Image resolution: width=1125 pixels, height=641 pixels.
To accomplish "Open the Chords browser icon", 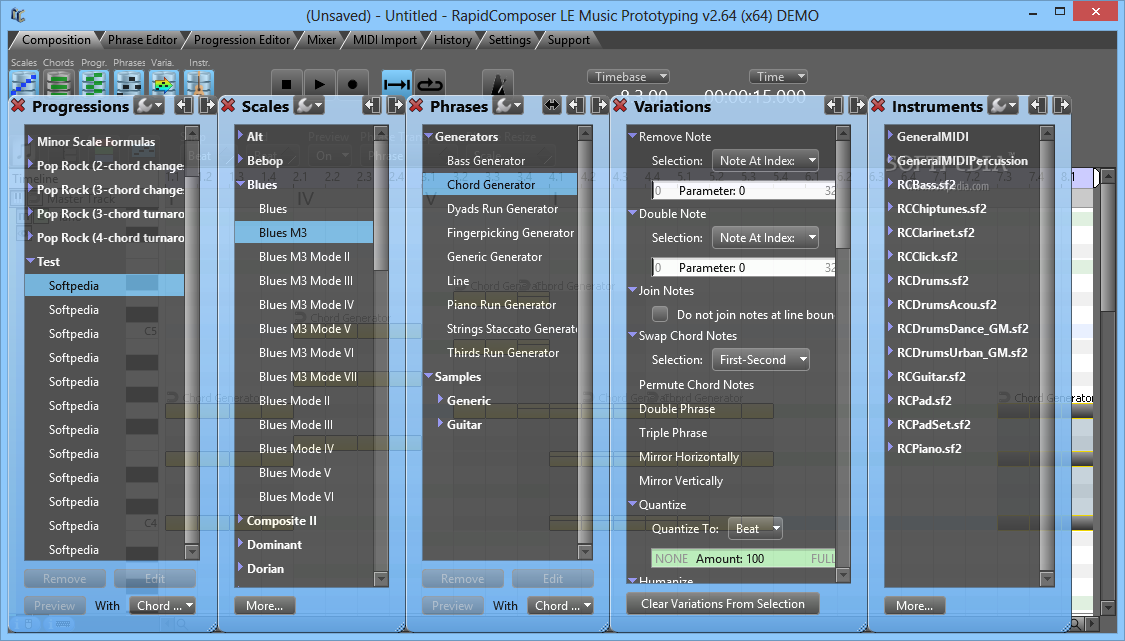I will (x=59, y=83).
